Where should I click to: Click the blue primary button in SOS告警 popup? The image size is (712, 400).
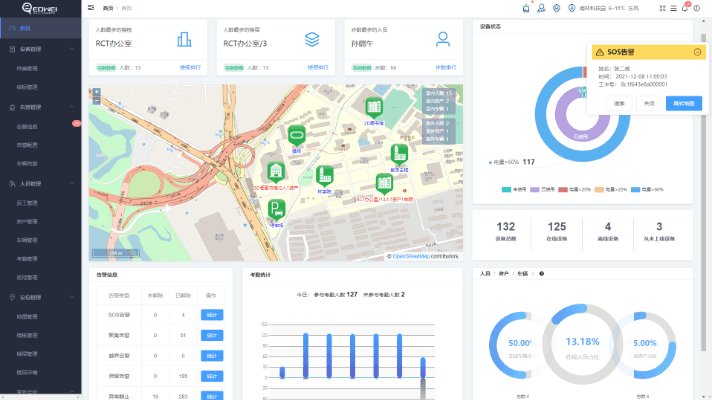click(x=684, y=104)
